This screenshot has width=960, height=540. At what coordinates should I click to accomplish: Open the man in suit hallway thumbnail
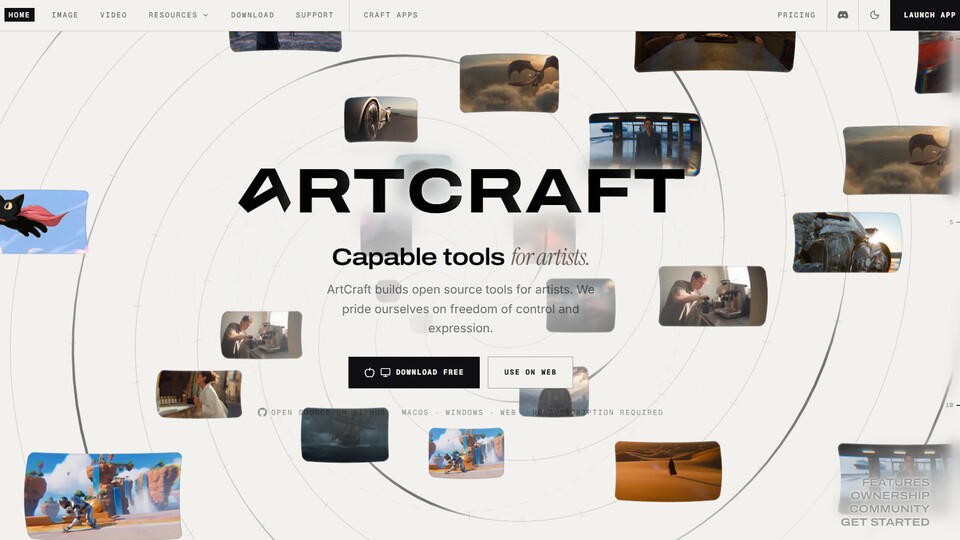[645, 142]
